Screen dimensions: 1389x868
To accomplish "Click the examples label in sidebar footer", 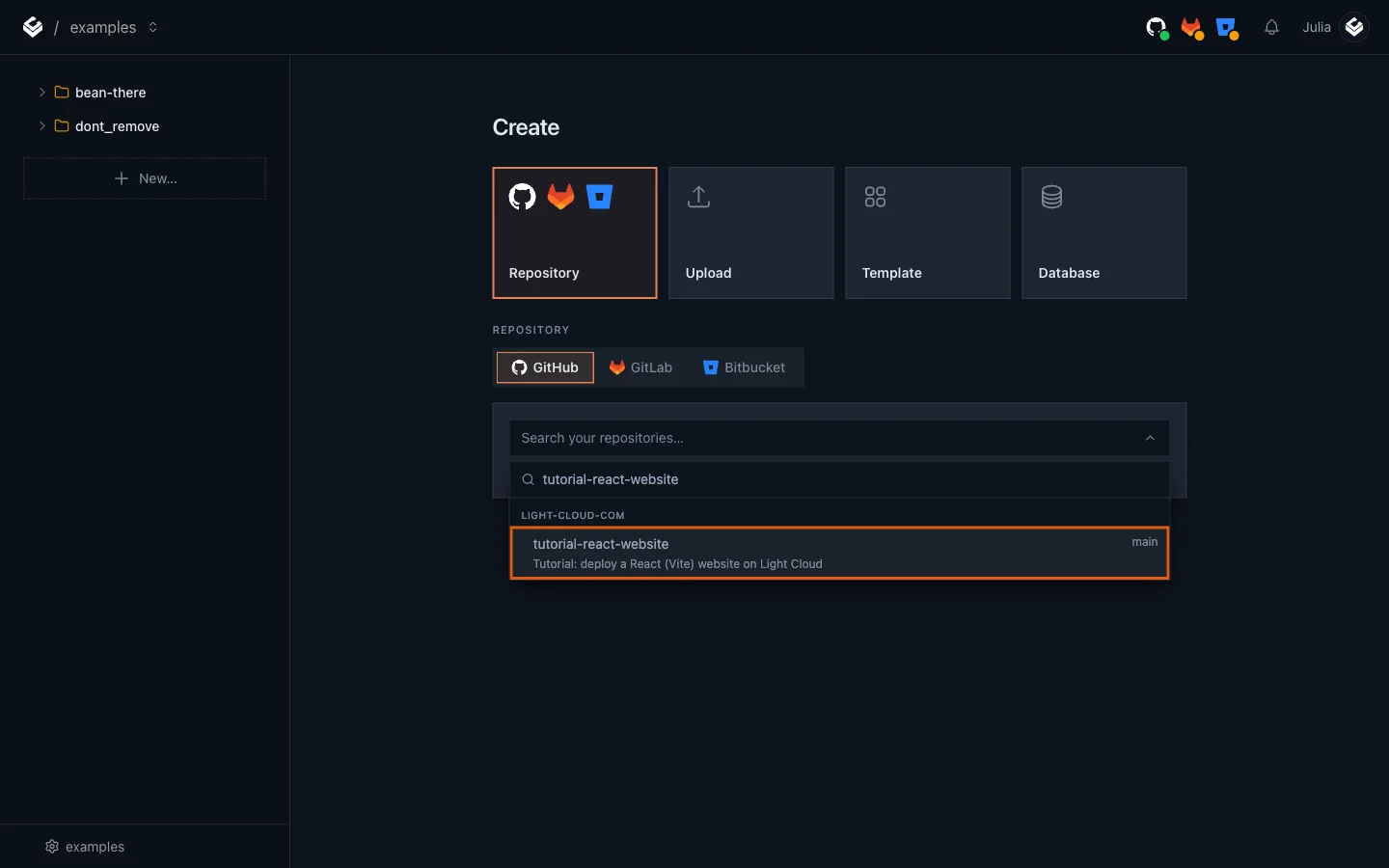I will (95, 847).
